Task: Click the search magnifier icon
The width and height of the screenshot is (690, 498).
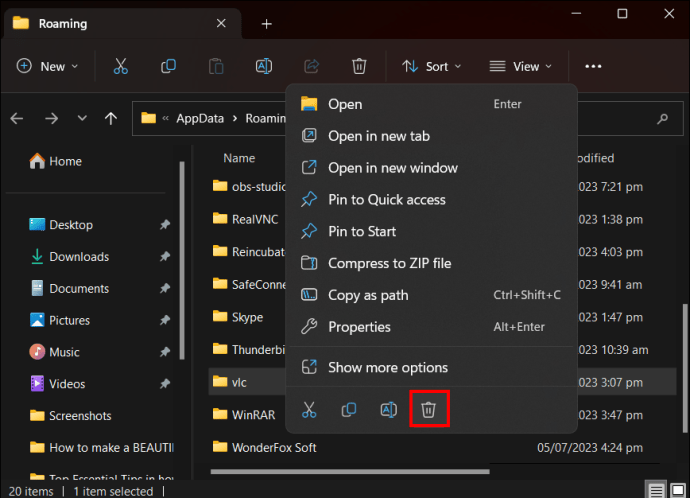Action: (662, 118)
